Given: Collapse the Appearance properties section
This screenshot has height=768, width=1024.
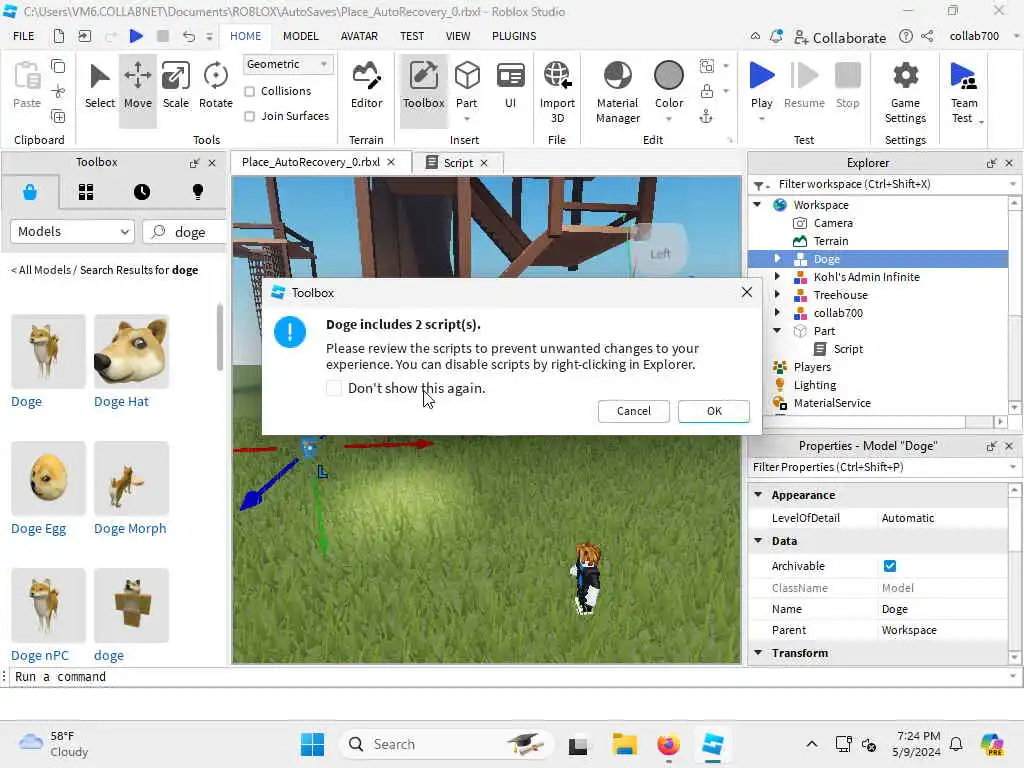Looking at the screenshot, I should (x=758, y=495).
